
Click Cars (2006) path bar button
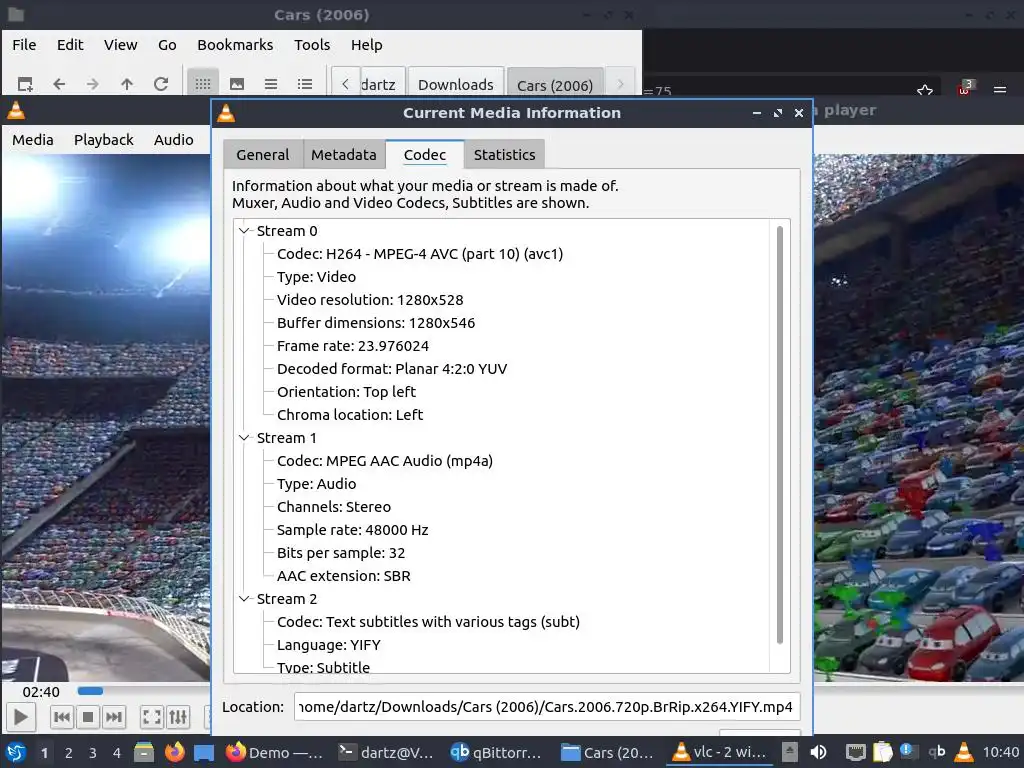[x=554, y=84]
